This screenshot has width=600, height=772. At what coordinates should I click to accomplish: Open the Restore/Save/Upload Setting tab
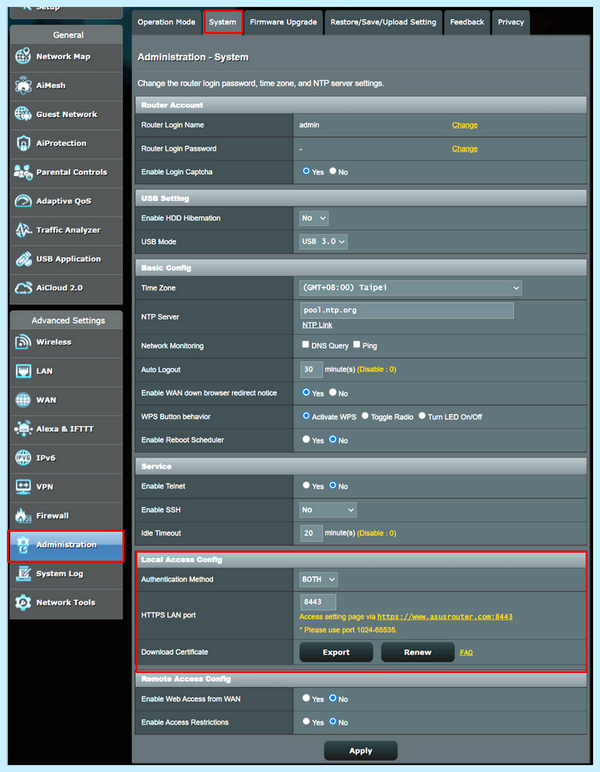point(383,22)
